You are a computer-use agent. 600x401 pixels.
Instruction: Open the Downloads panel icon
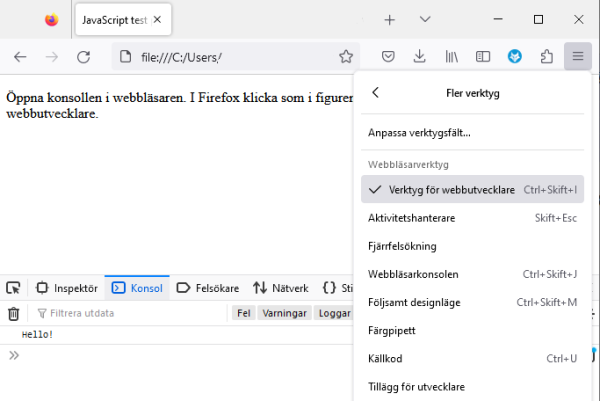pyautogui.click(x=420, y=57)
